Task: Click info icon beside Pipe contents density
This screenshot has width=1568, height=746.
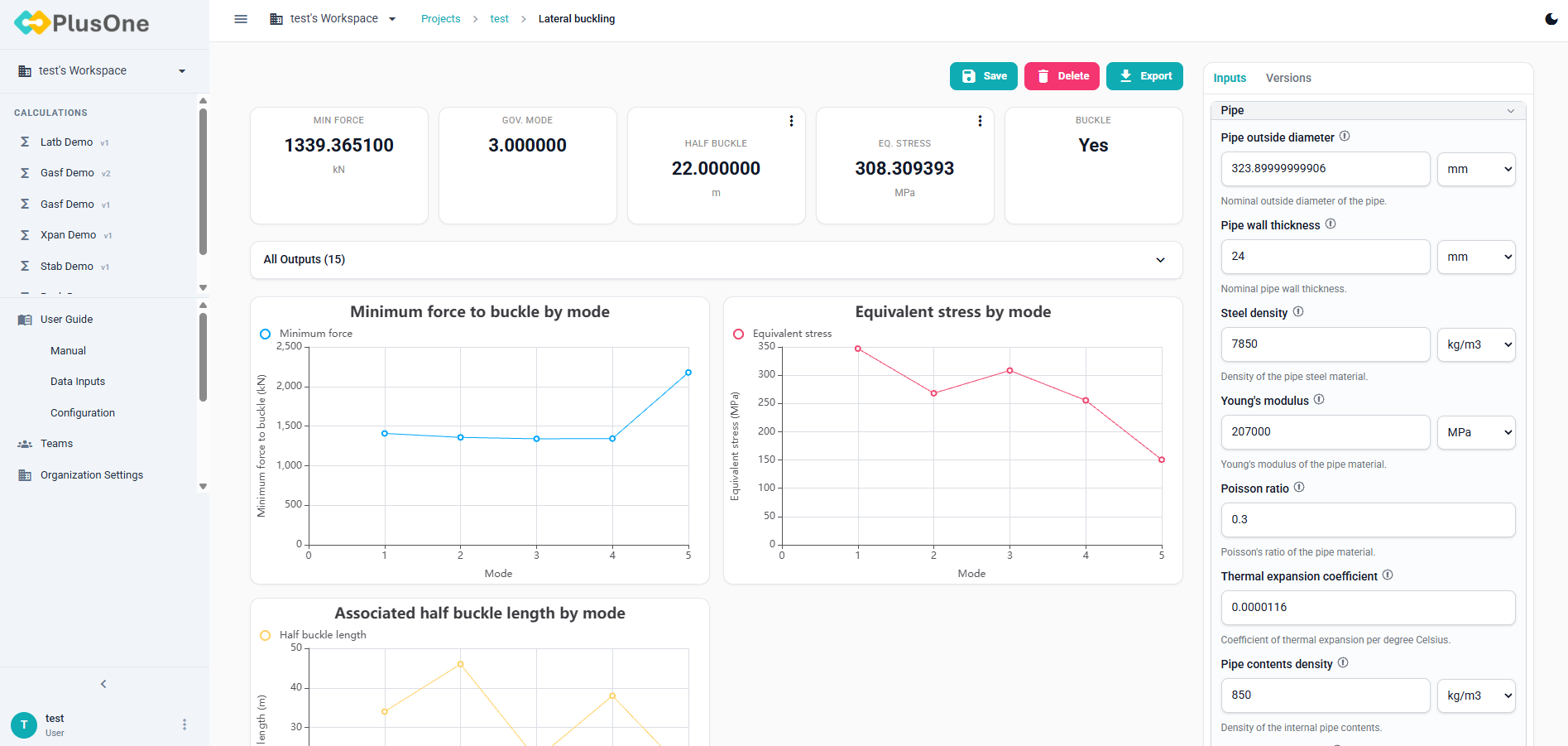Action: (x=1343, y=663)
